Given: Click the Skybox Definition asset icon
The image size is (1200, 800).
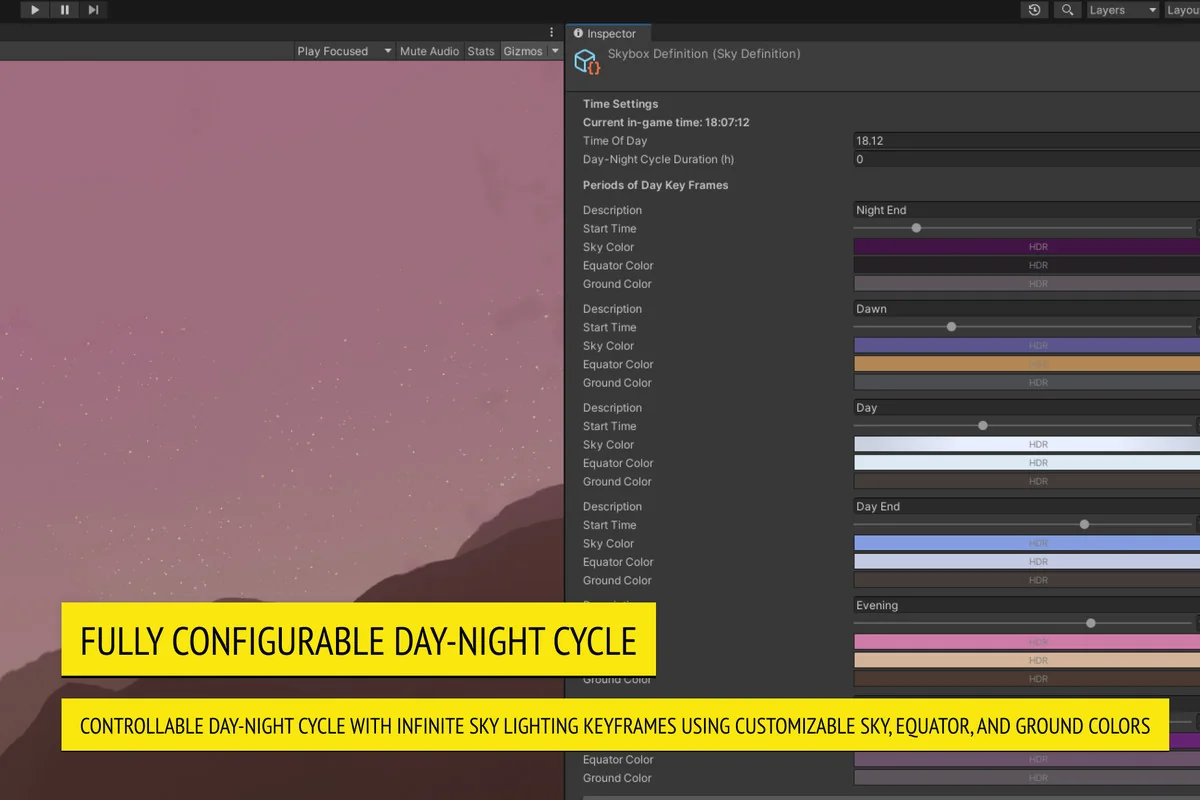Looking at the screenshot, I should click(587, 63).
